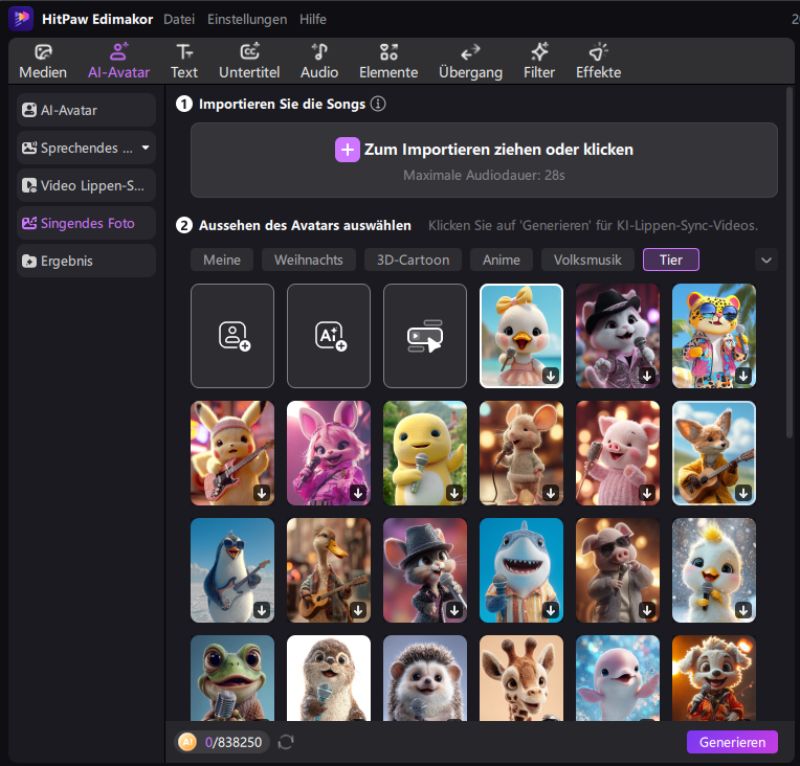
Task: Expand more avatar category filters
Action: coord(766,260)
